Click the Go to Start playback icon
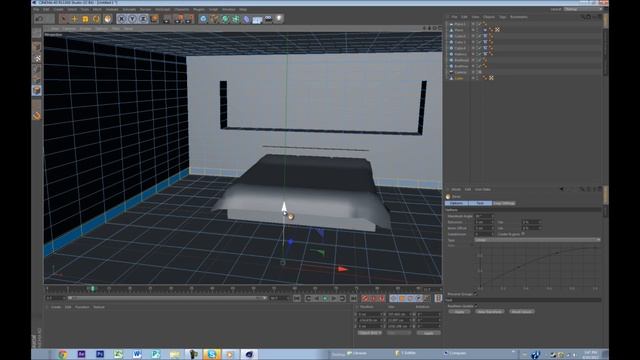 (x=297, y=298)
